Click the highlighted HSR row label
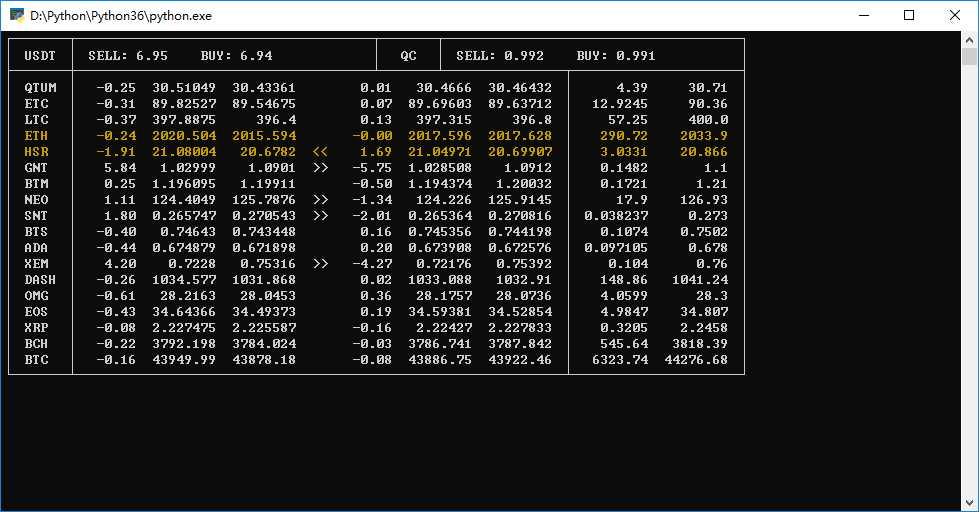This screenshot has height=512, width=979. point(36,152)
